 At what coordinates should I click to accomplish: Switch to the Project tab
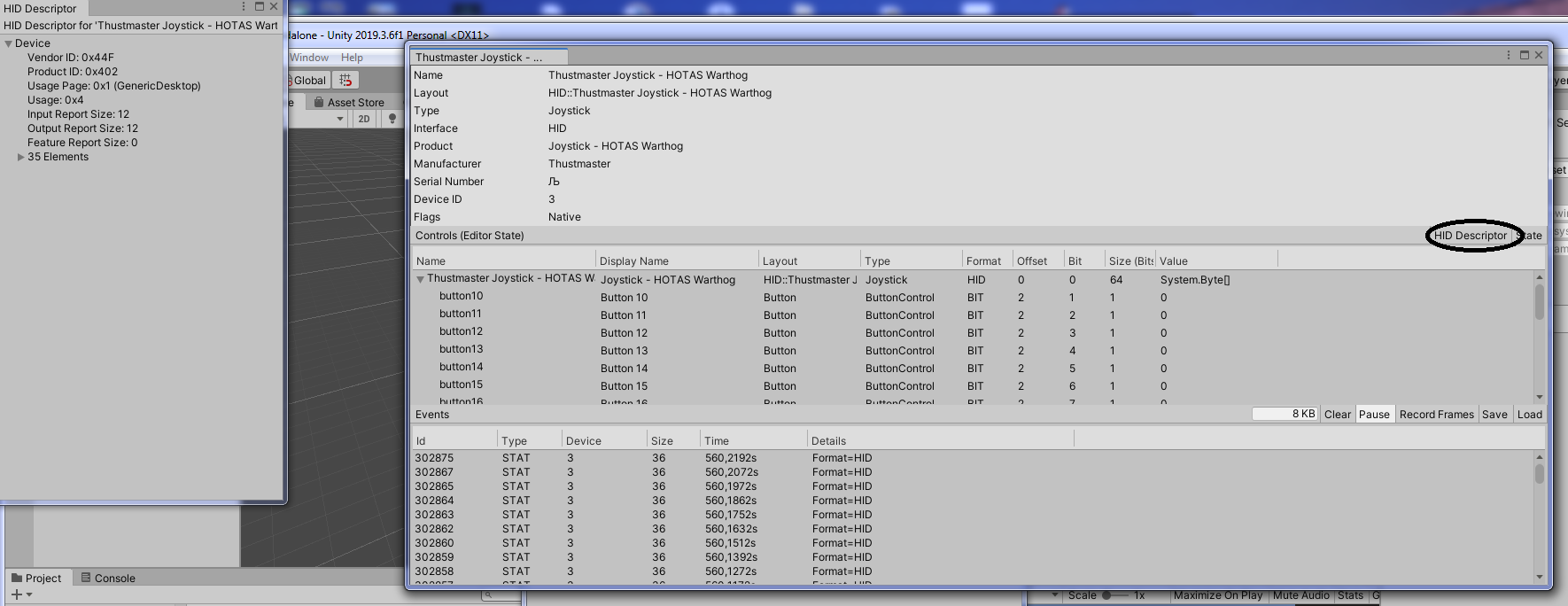pyautogui.click(x=36, y=578)
